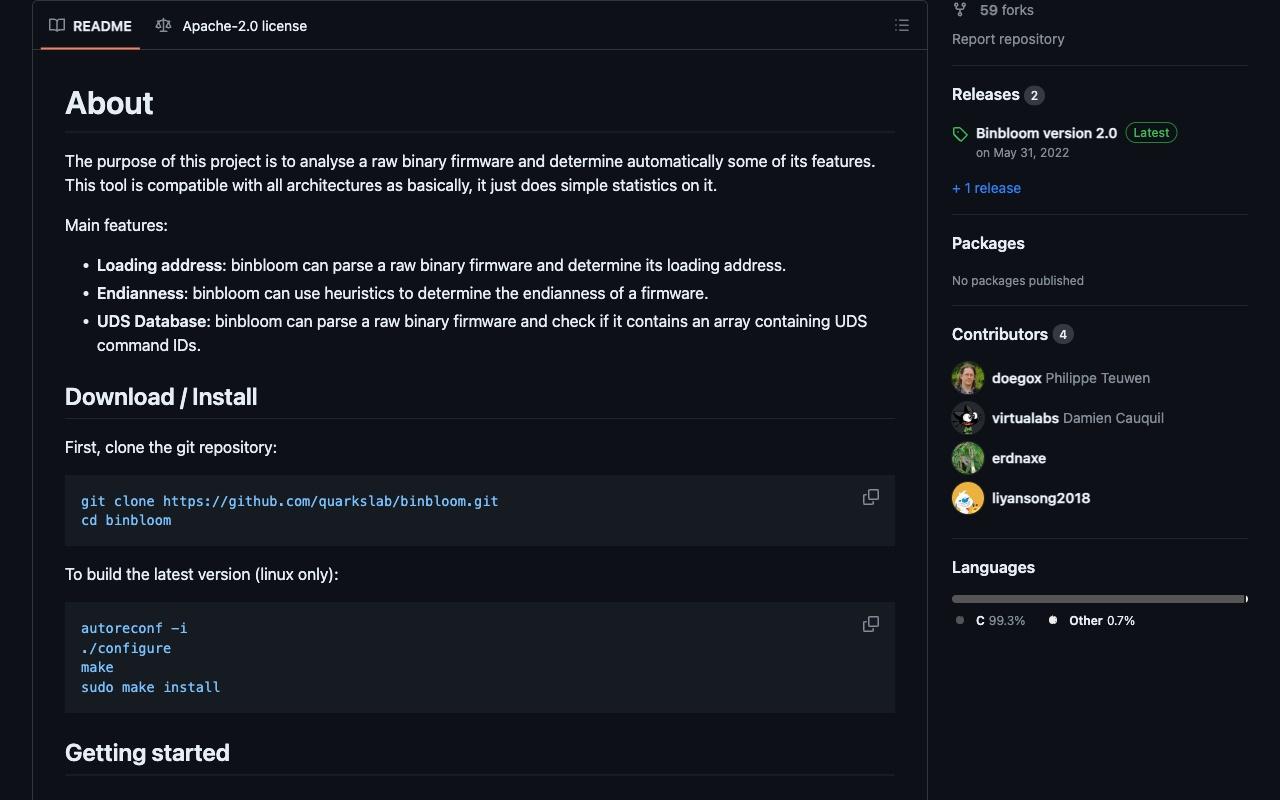1280x800 pixels.
Task: Open doegox avatar image
Action: coord(968,378)
